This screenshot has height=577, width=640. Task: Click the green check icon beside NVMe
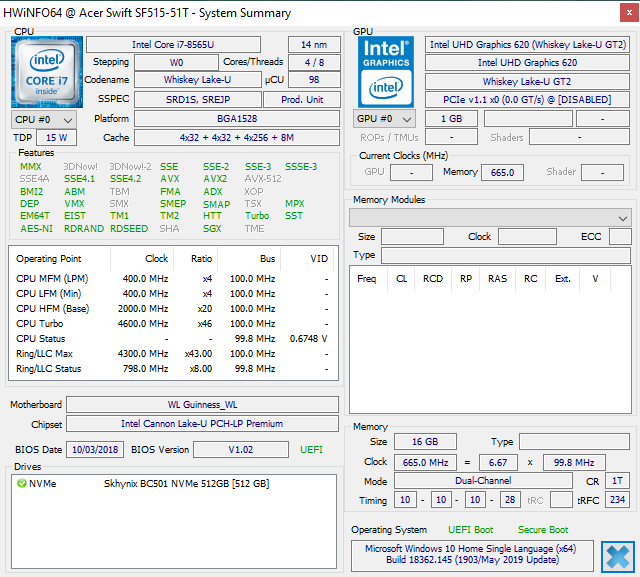pos(21,483)
